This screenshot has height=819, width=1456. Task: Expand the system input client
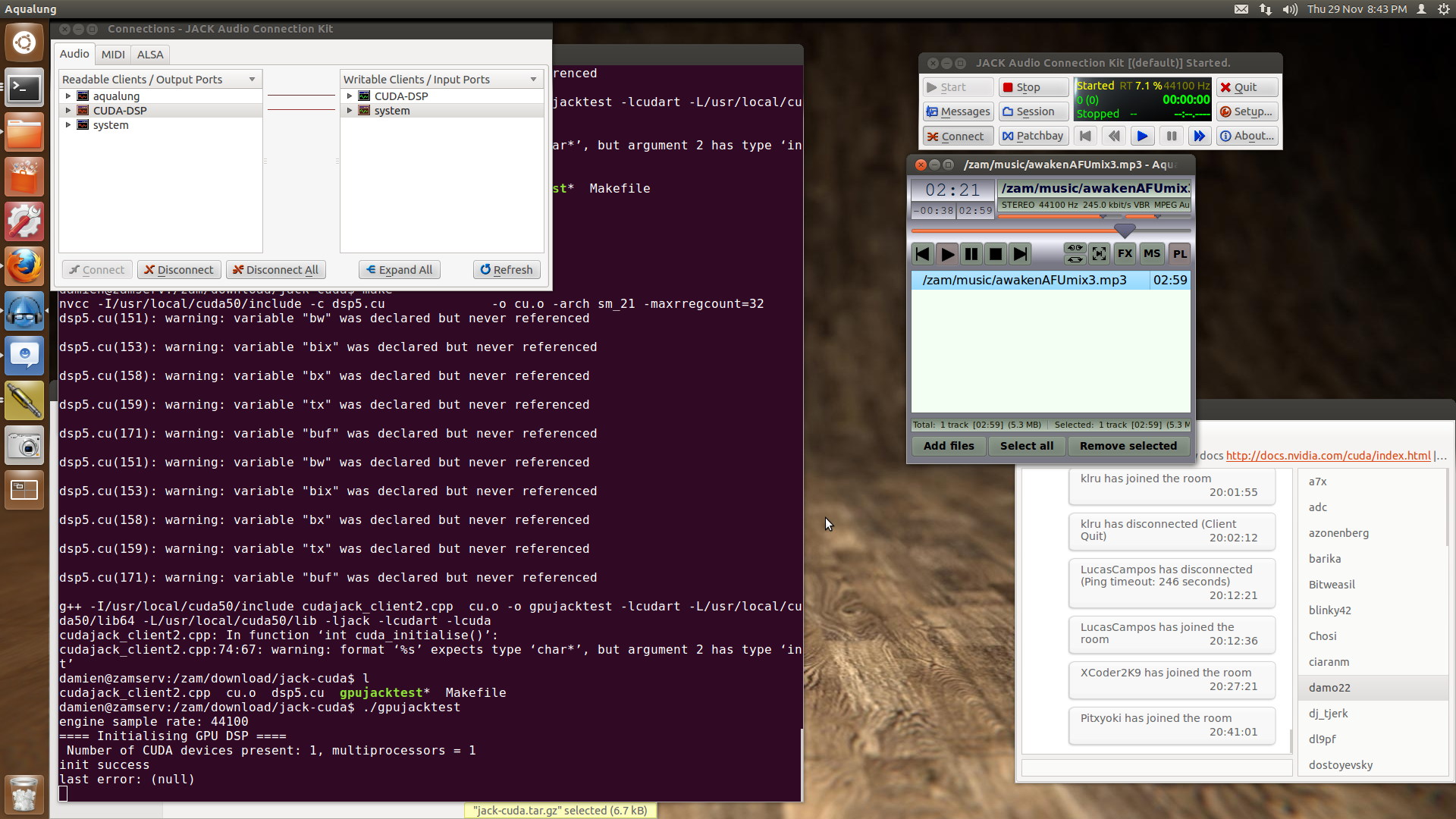click(350, 111)
